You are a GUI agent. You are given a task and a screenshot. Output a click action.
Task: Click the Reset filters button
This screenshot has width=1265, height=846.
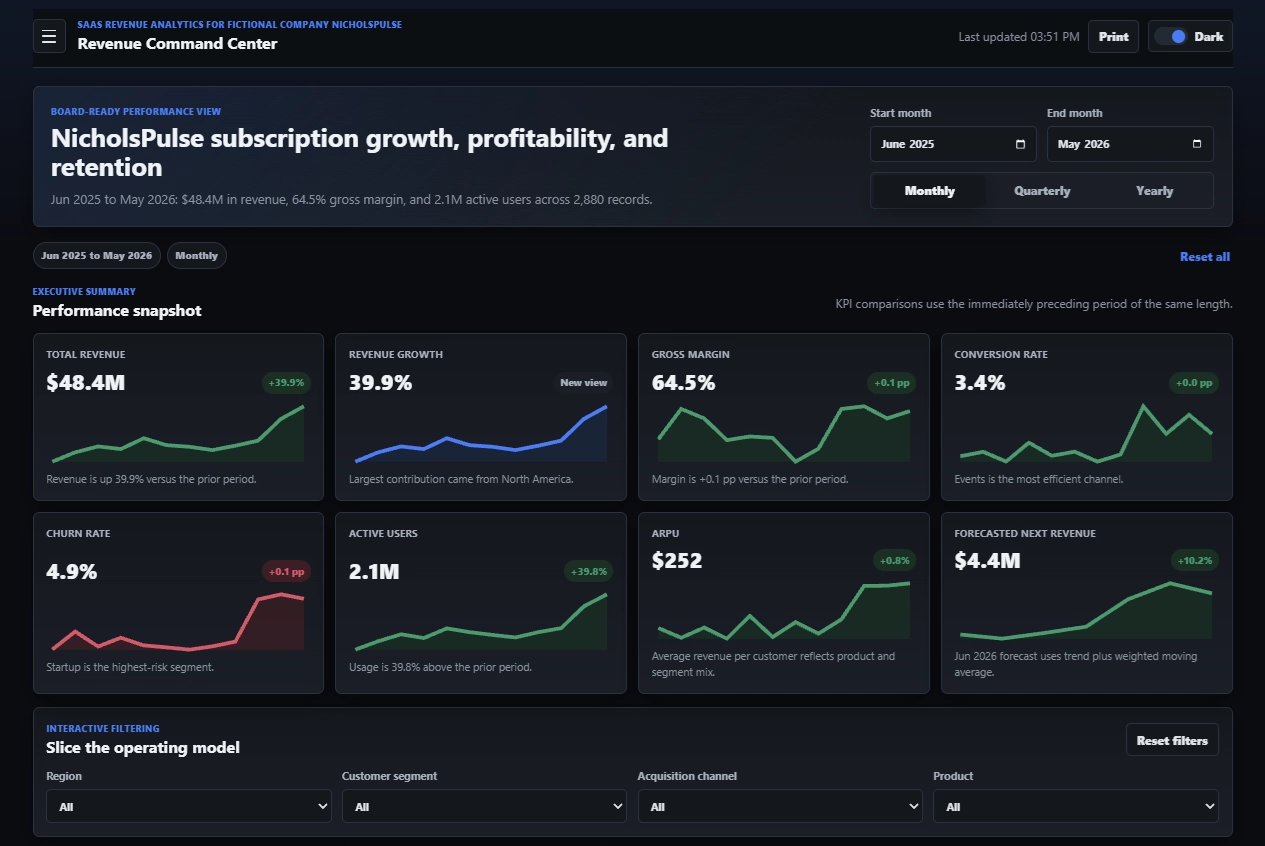1172,741
